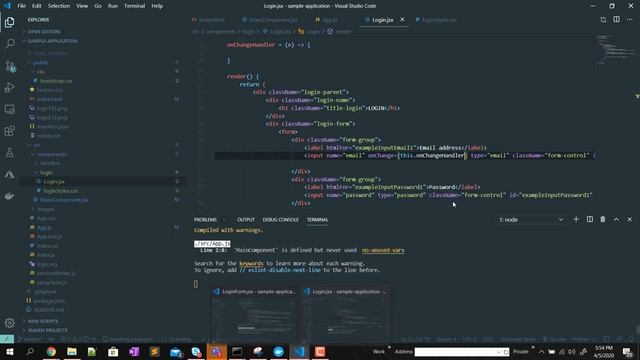Select the LoginForm.jsx taskbar window preview
The width and height of the screenshot is (640, 360).
point(255,313)
